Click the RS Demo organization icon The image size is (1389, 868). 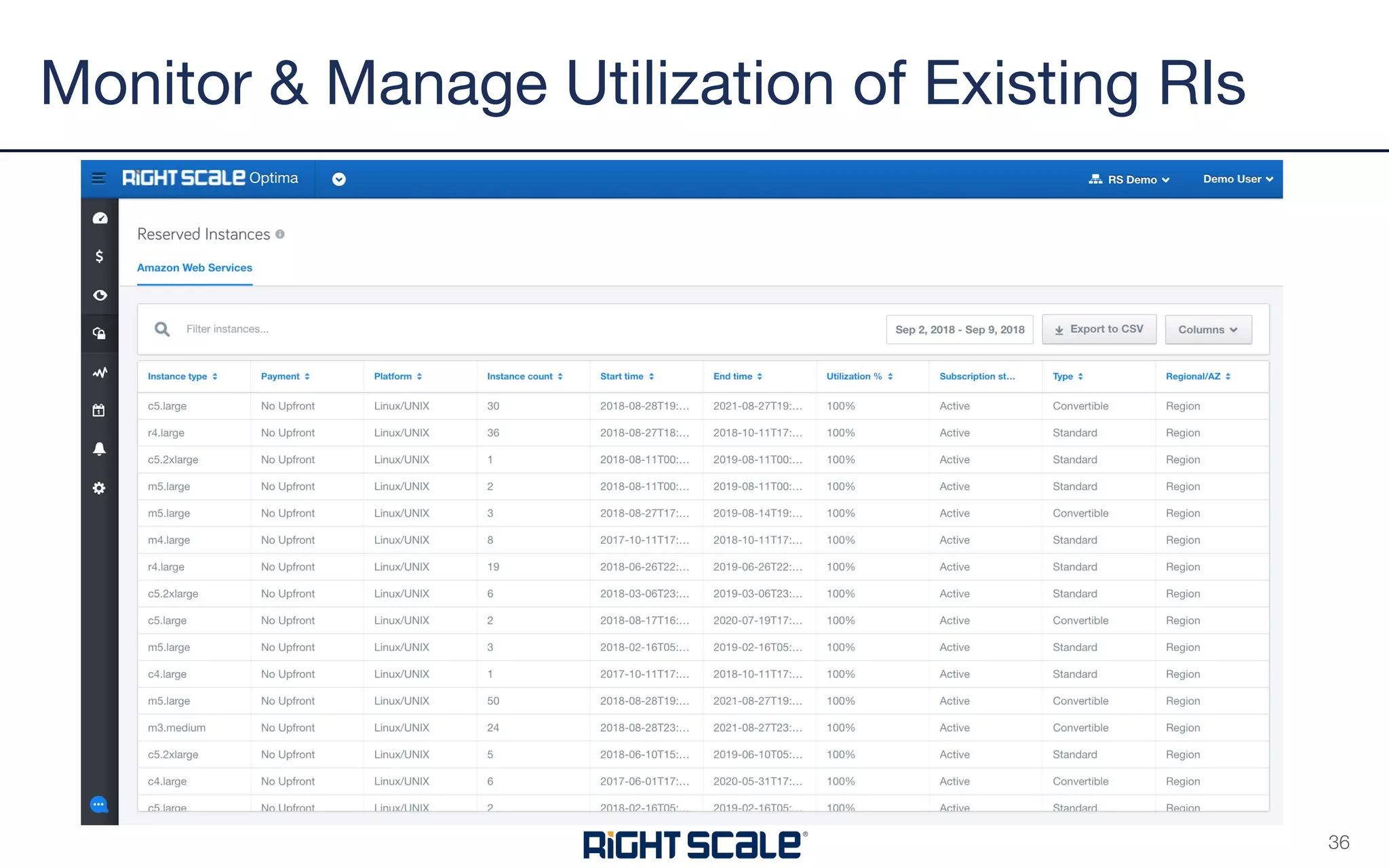pyautogui.click(x=1095, y=179)
